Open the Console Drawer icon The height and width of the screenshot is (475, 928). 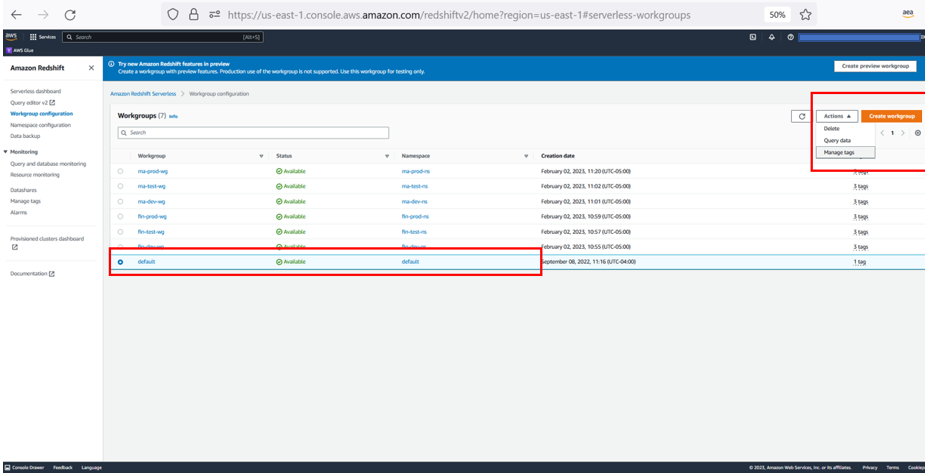click(x=7, y=467)
